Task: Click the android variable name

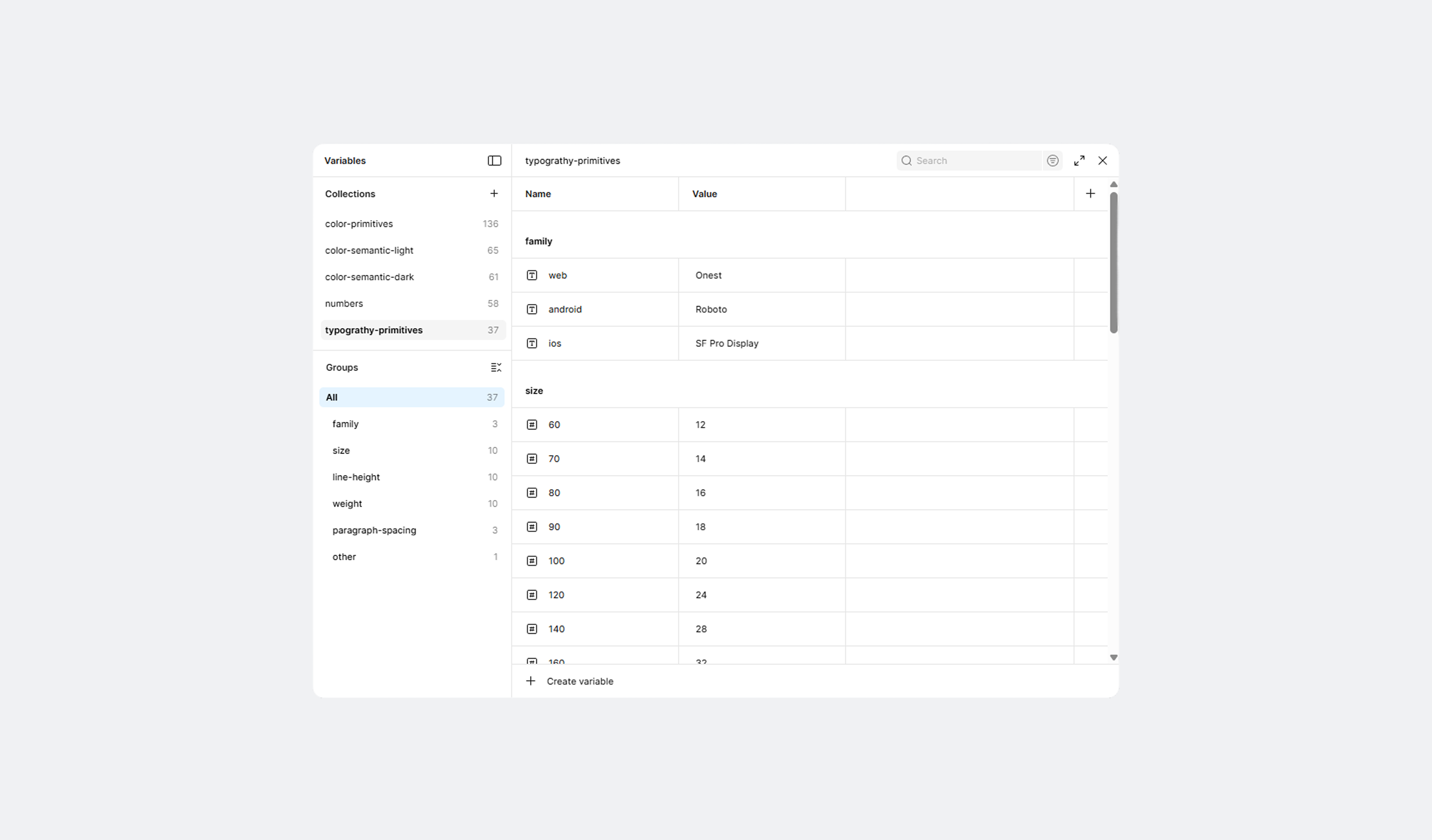Action: tap(565, 310)
